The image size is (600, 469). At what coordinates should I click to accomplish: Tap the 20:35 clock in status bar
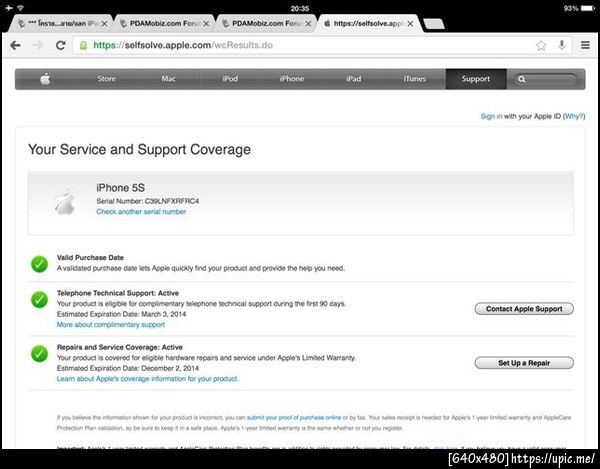pyautogui.click(x=300, y=8)
